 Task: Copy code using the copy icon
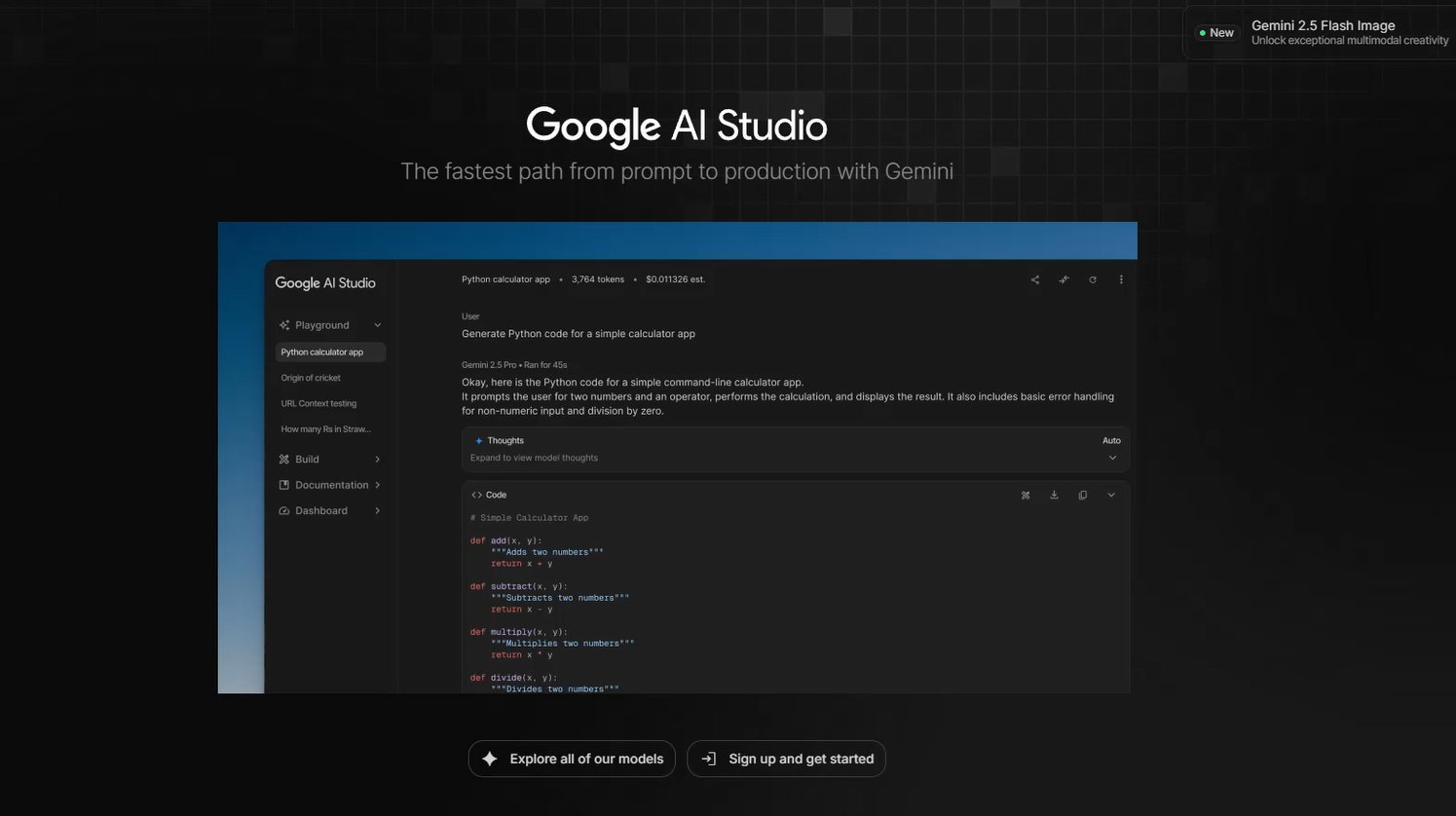point(1082,495)
